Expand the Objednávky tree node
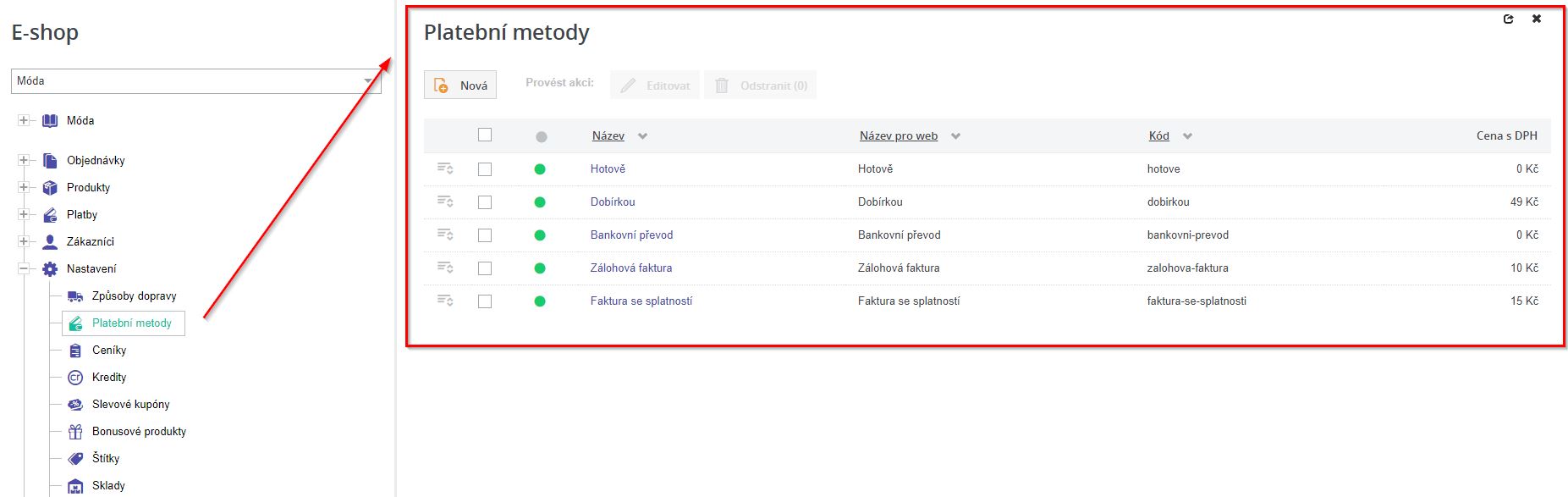The image size is (1568, 497). (24, 160)
